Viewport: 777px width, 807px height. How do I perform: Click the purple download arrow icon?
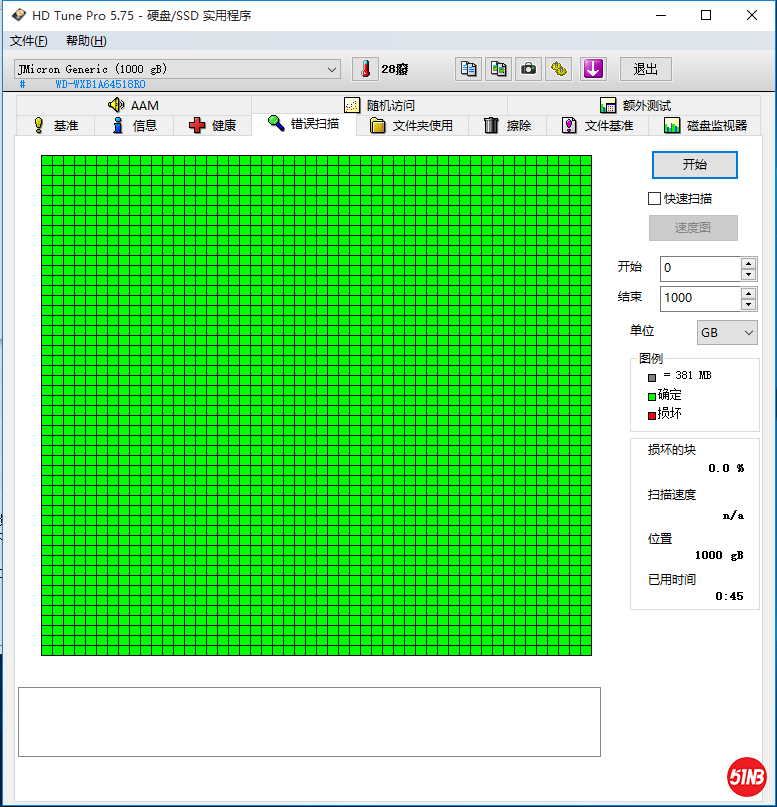pos(594,69)
